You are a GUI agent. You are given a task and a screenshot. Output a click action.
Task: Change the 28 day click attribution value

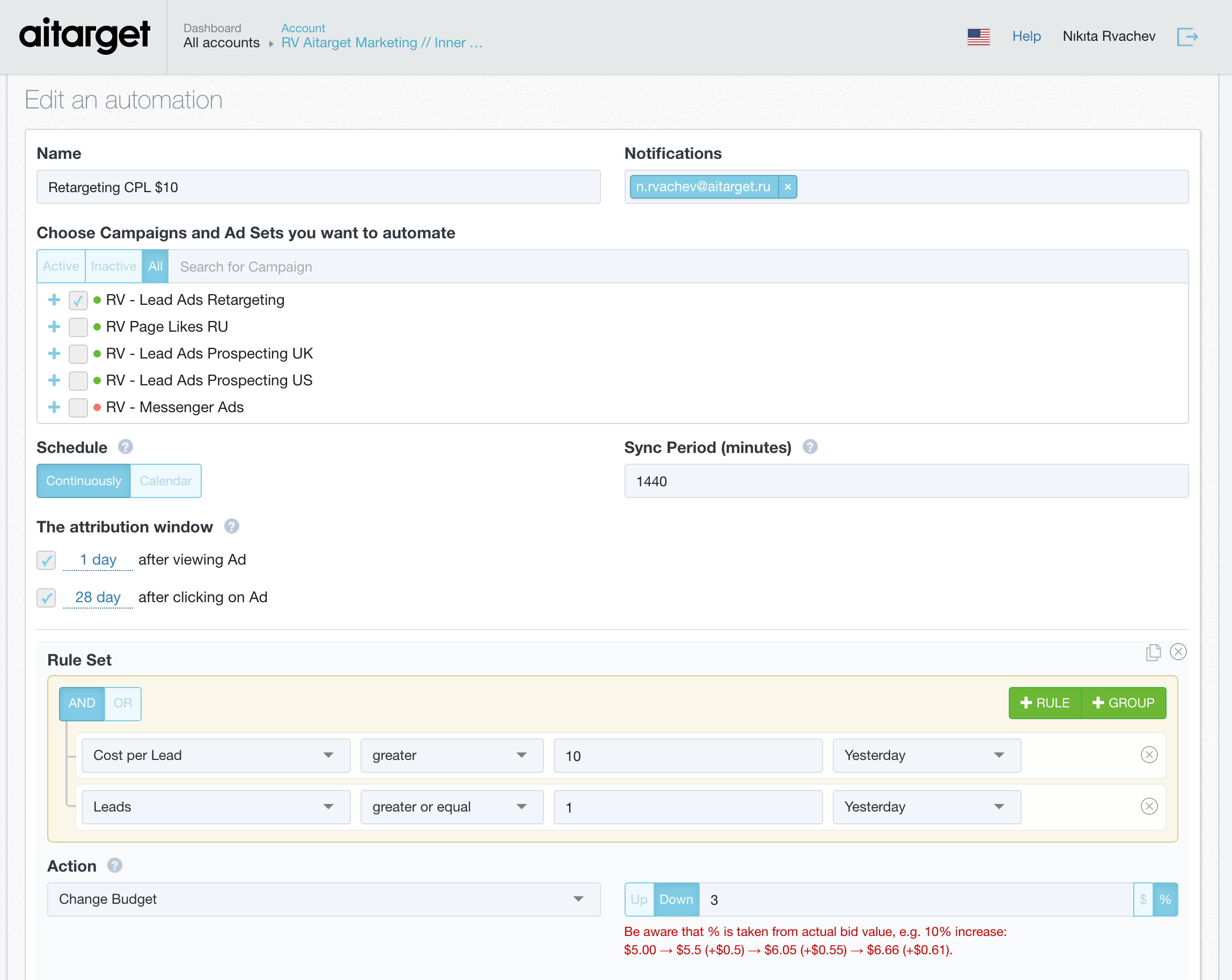coord(98,598)
